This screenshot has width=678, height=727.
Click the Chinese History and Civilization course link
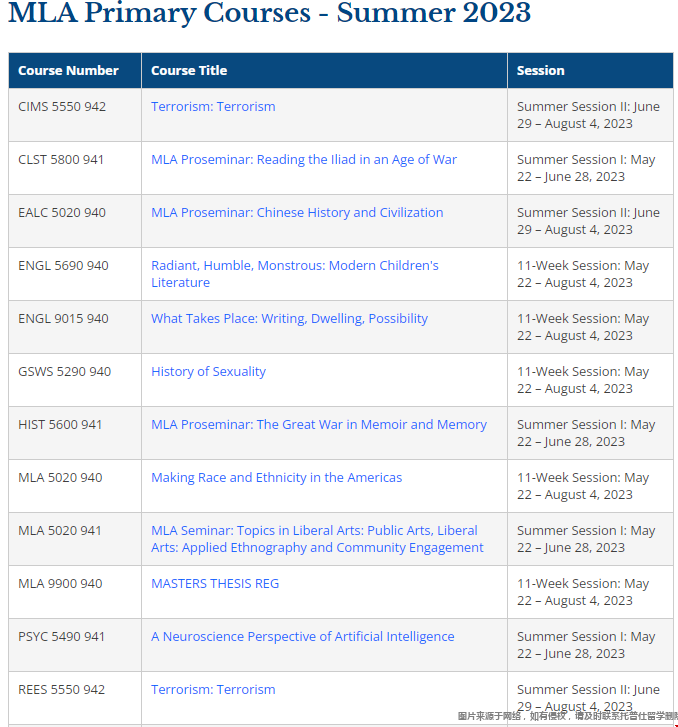(297, 213)
